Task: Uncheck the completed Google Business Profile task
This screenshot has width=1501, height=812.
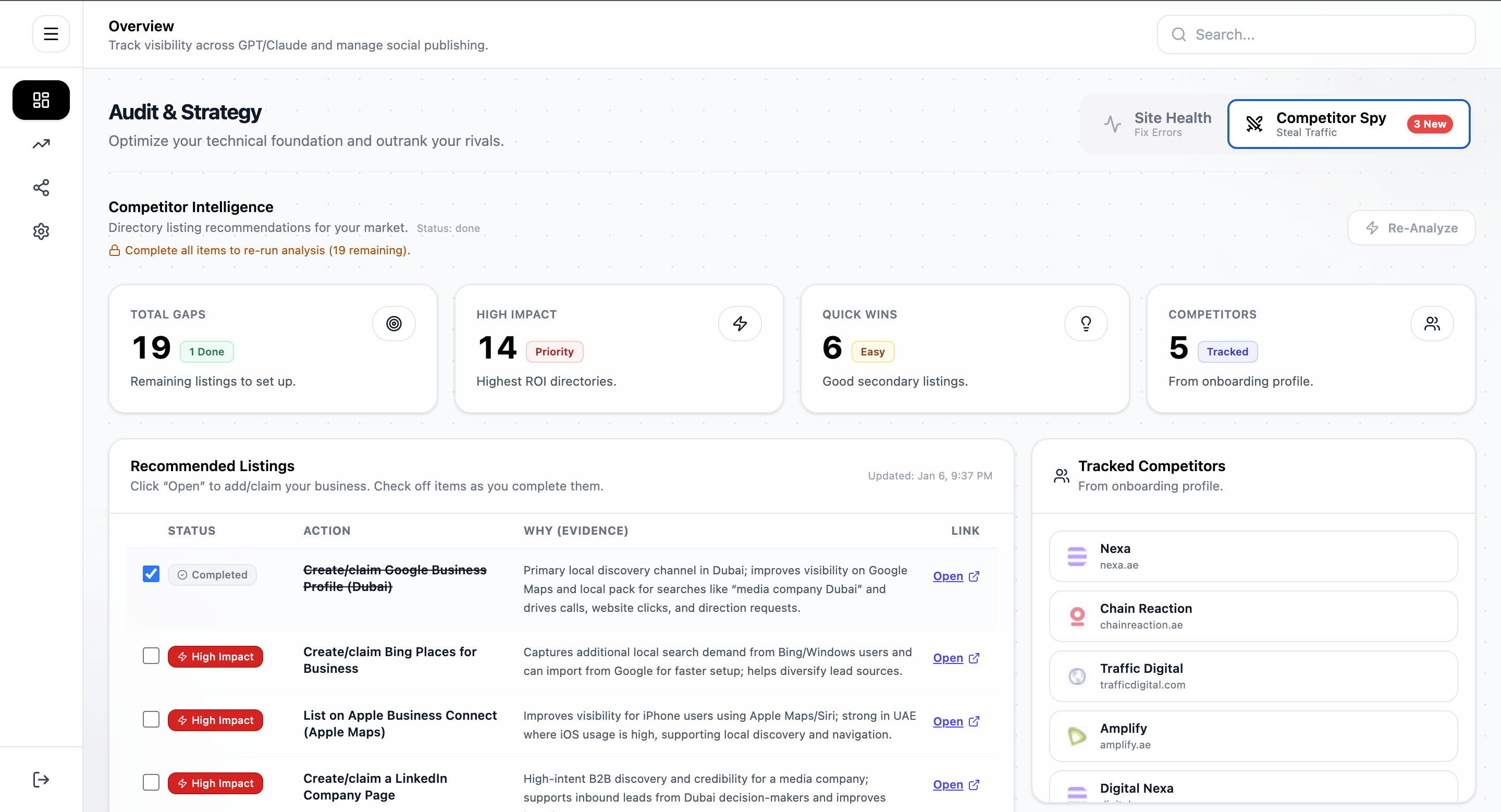Action: point(151,573)
